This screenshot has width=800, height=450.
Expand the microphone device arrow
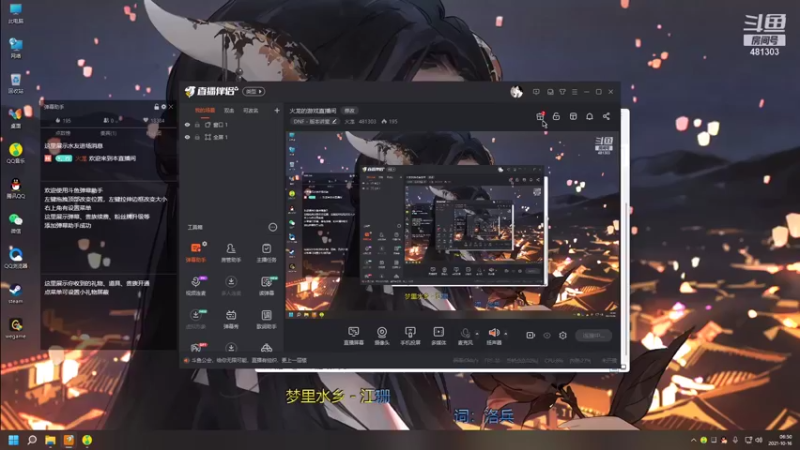[477, 334]
